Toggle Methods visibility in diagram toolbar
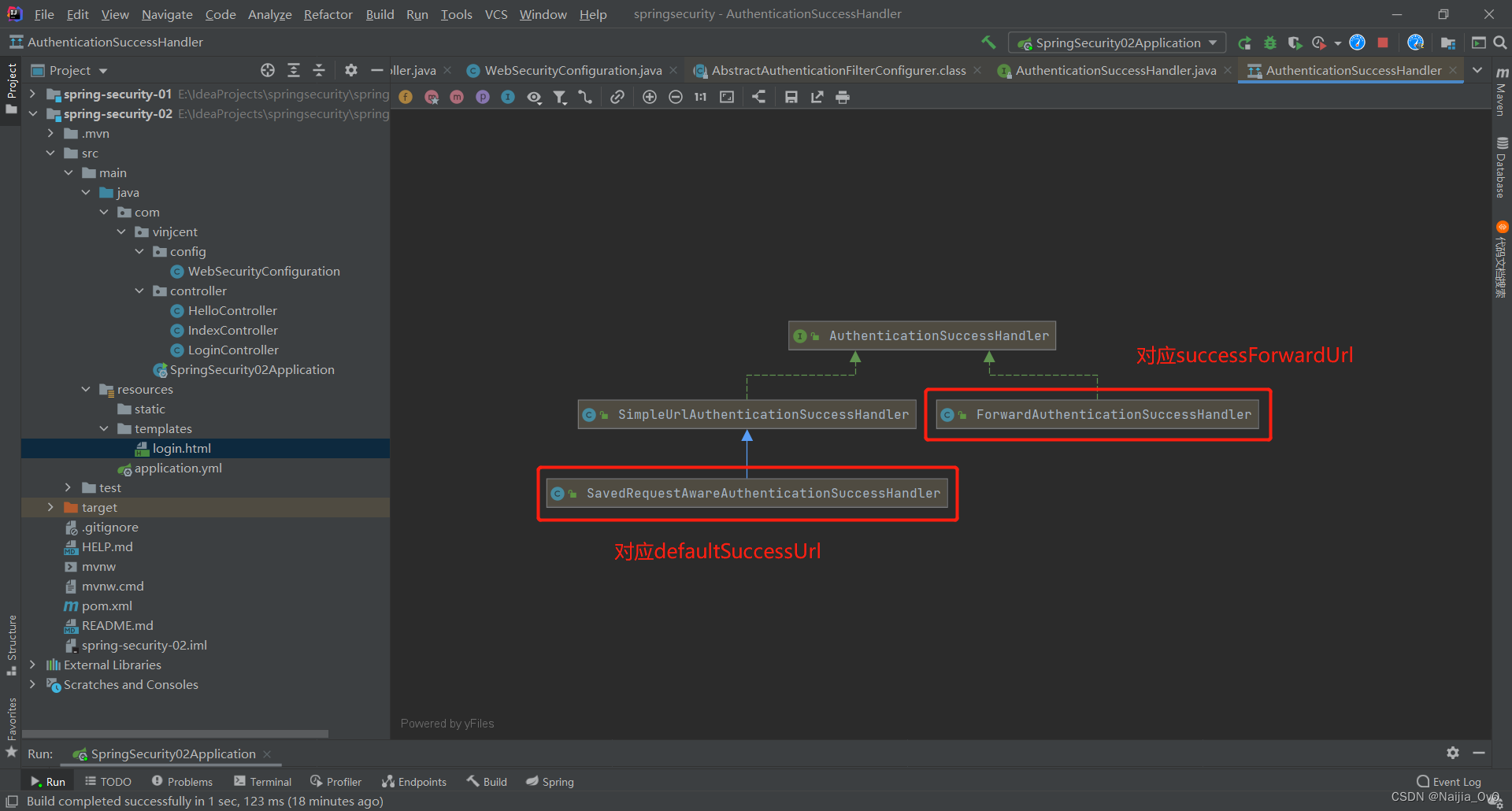Screen dimensions: 1512x811 click(457, 97)
